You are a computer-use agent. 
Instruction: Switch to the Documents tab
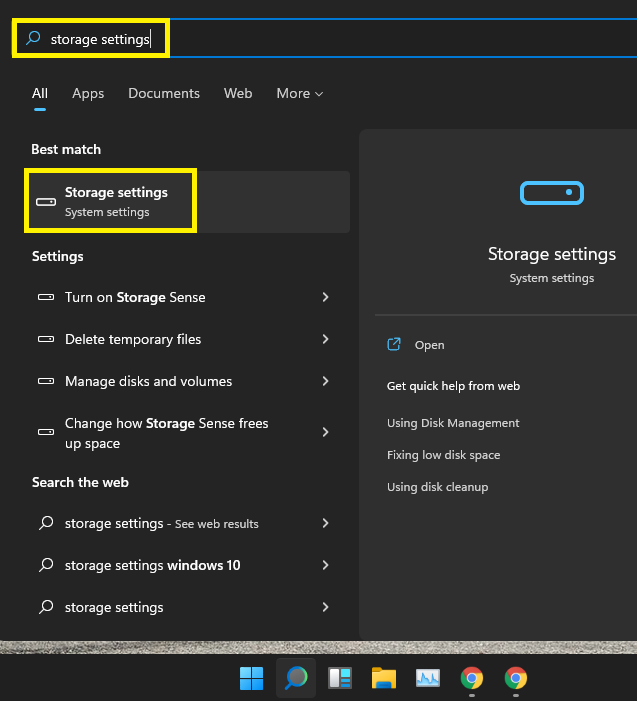(x=164, y=93)
